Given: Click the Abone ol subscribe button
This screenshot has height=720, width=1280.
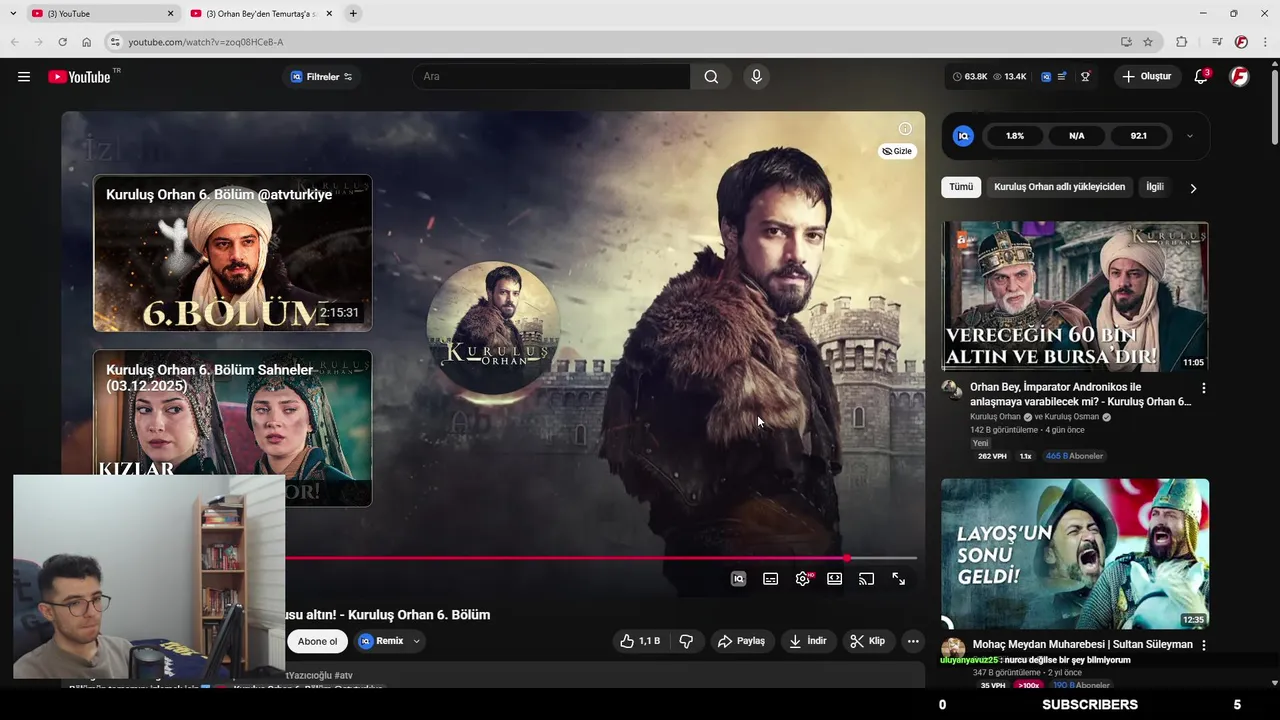Looking at the screenshot, I should 318,641.
